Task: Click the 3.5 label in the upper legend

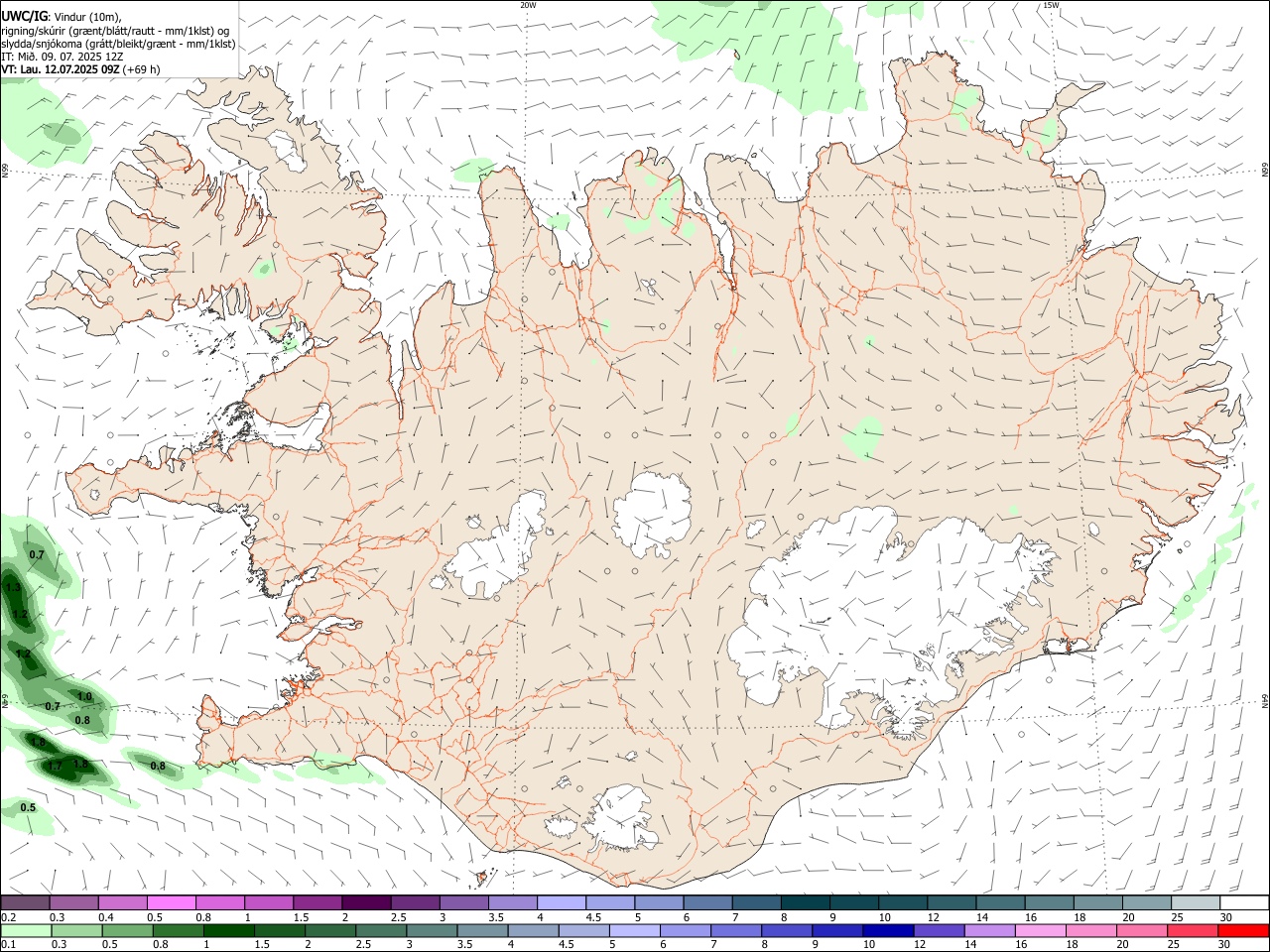Action: (494, 917)
